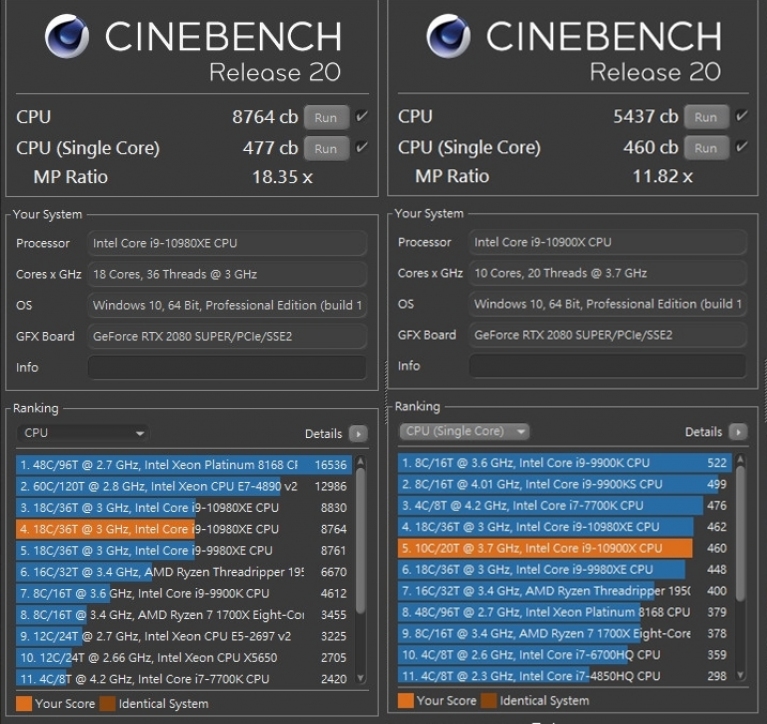This screenshot has height=724, width=767.
Task: Select the Ryzen Threadripper row scoring 400
Action: click(565, 591)
